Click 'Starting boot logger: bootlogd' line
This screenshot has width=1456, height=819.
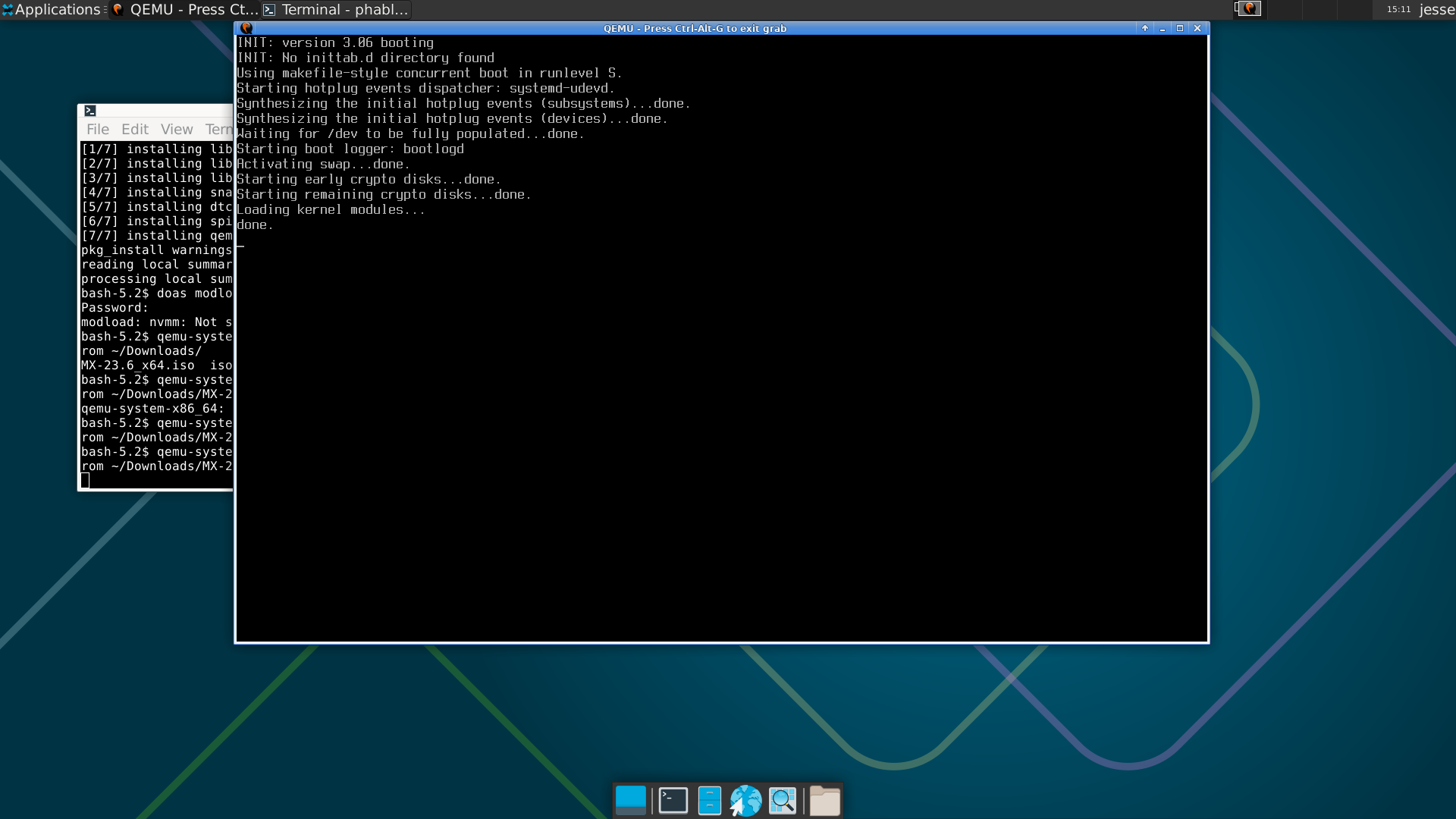[x=350, y=149]
